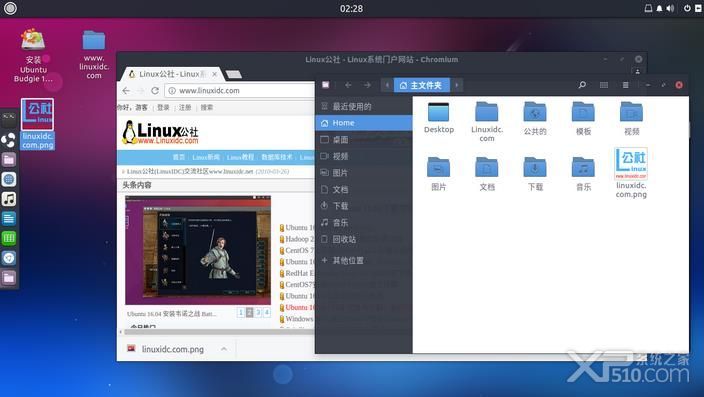Switch file manager to grid view toggle

604,85
